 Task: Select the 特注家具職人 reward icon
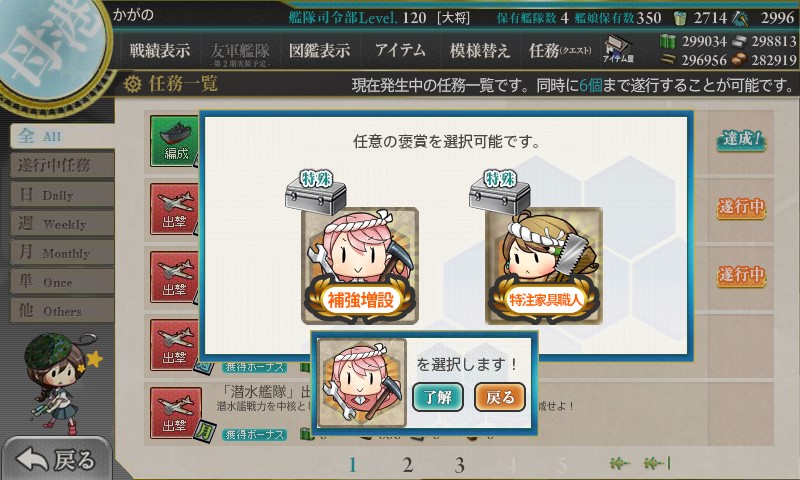point(544,265)
